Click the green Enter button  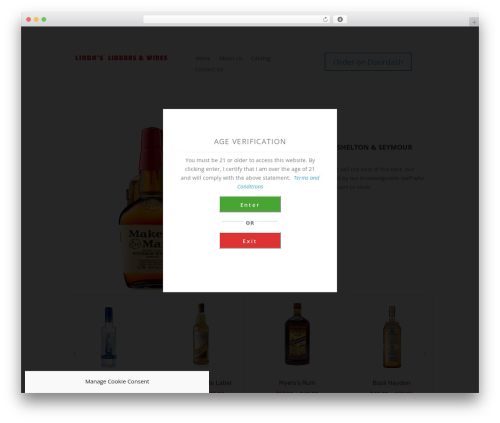tap(250, 204)
